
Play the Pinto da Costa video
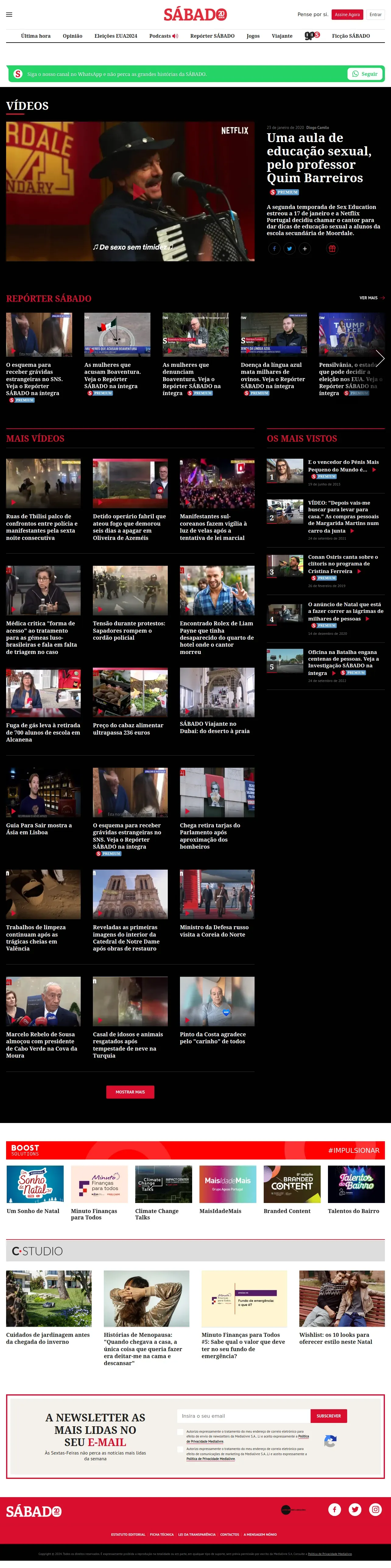(217, 1001)
